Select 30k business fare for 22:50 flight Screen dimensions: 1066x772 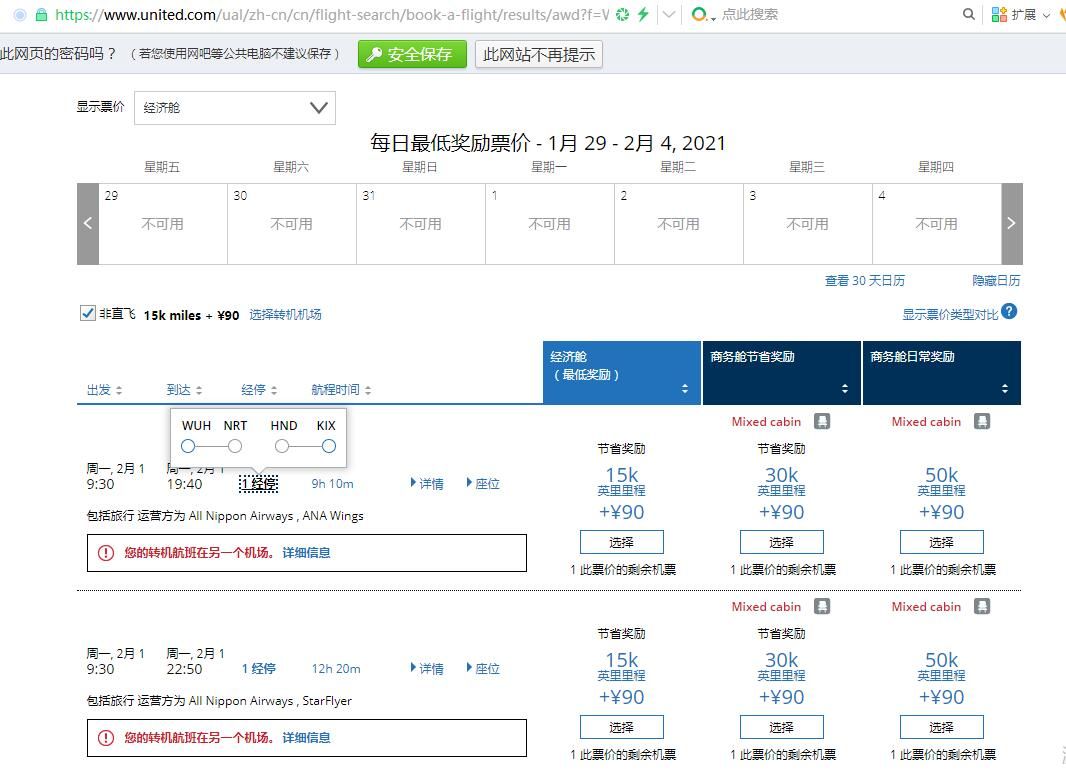coord(781,727)
